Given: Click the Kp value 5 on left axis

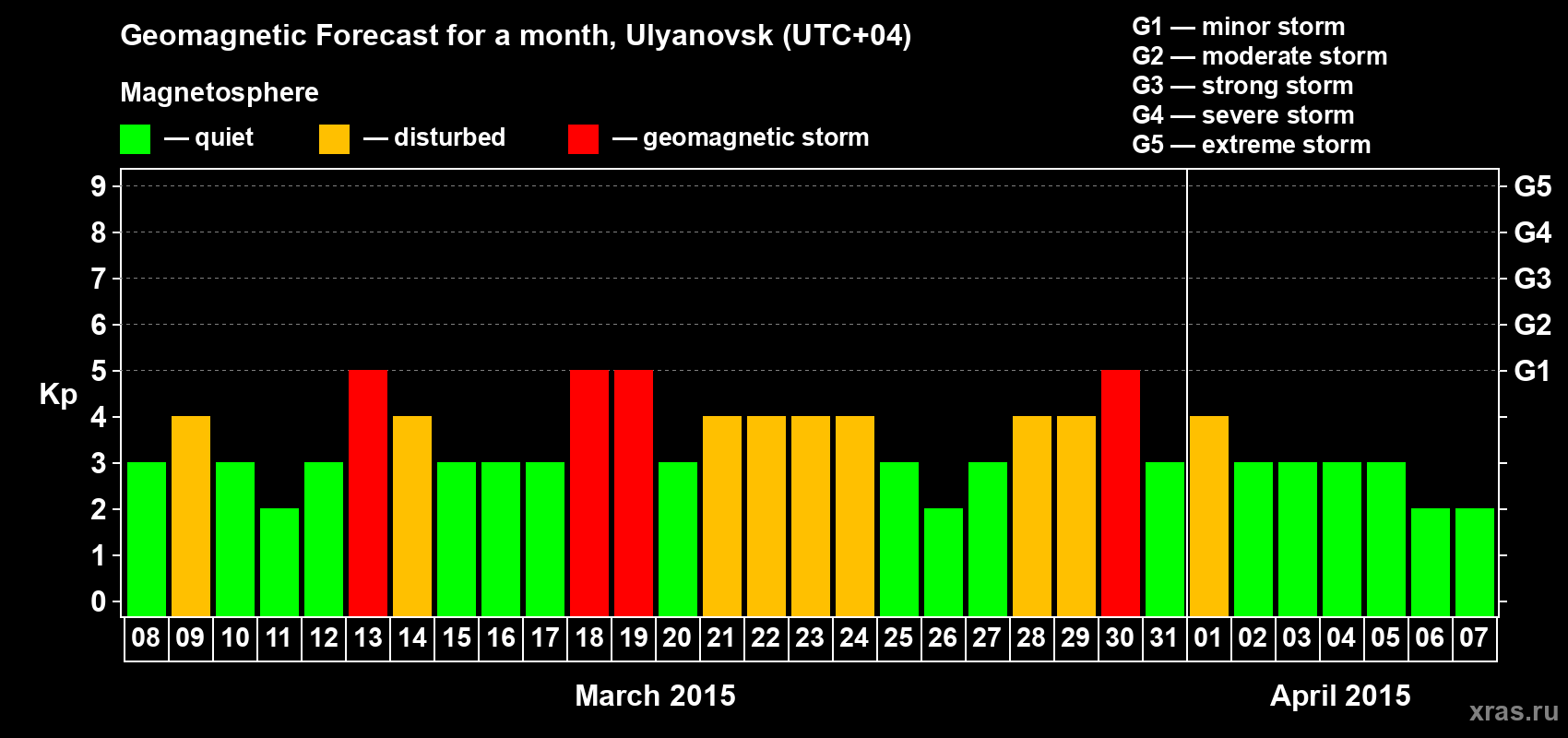Looking at the screenshot, I should (x=99, y=371).
